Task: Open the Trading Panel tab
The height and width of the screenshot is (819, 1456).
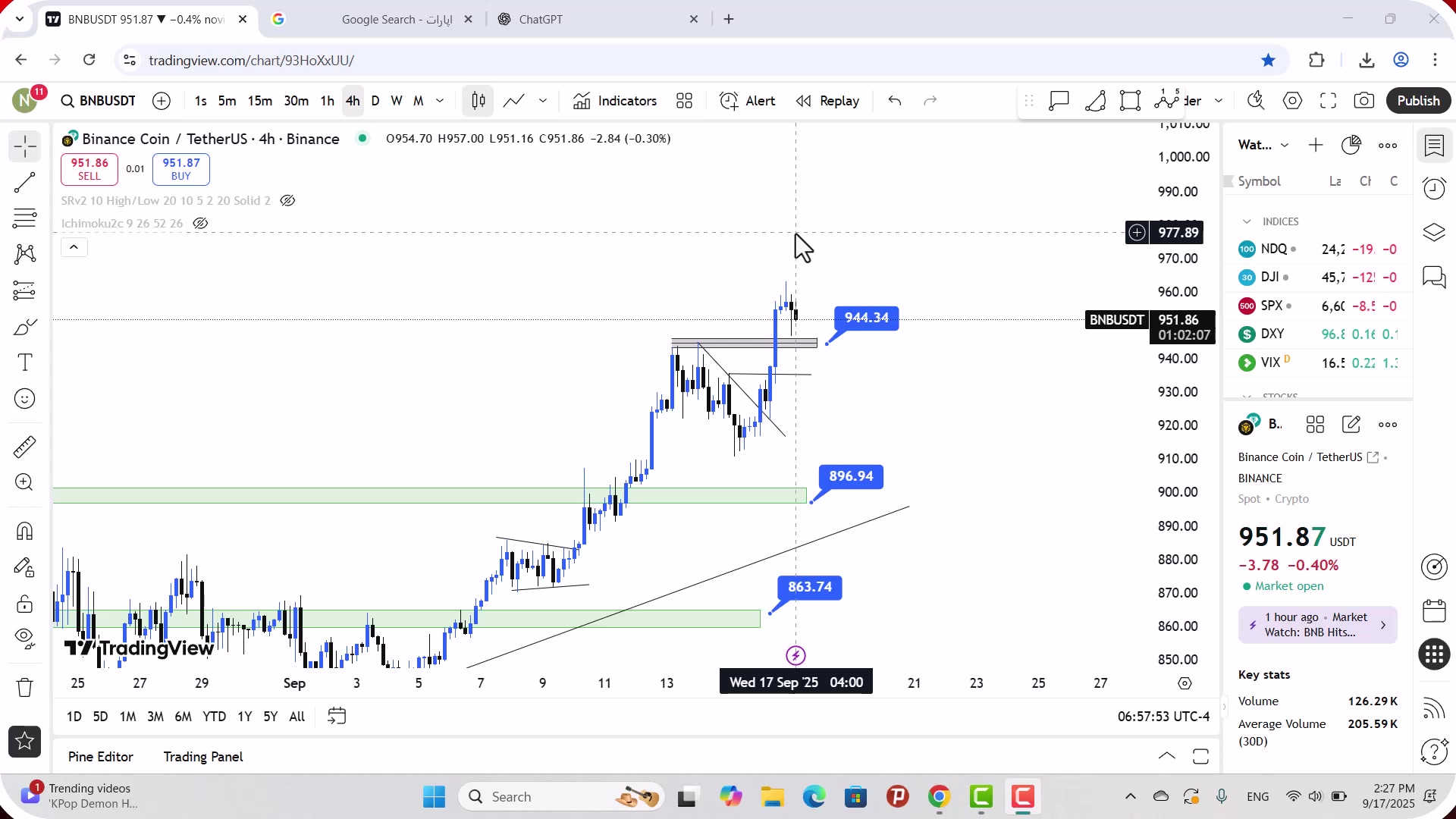Action: [x=203, y=757]
